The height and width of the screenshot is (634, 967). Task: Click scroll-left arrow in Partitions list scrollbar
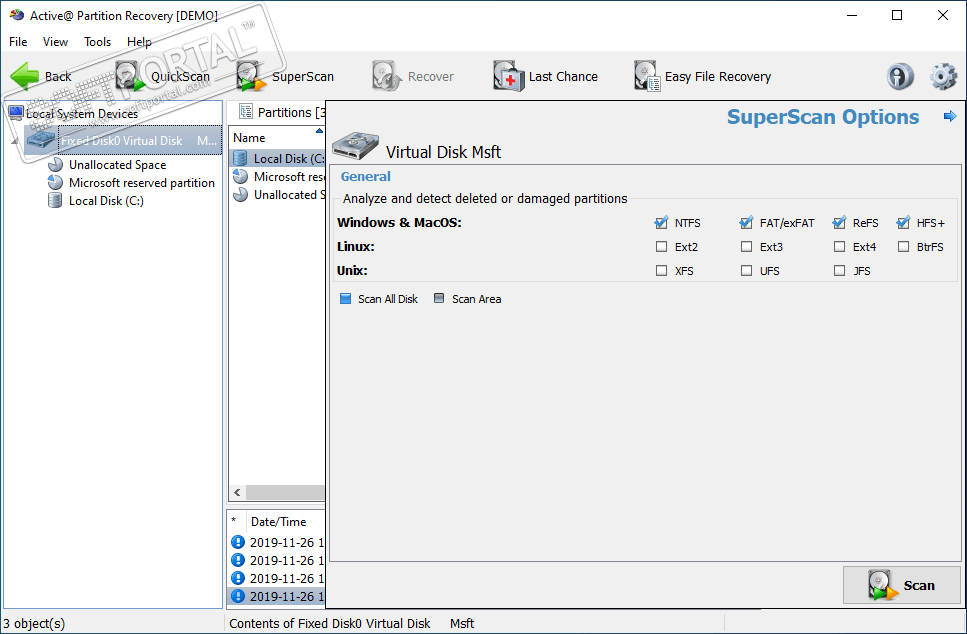[237, 492]
